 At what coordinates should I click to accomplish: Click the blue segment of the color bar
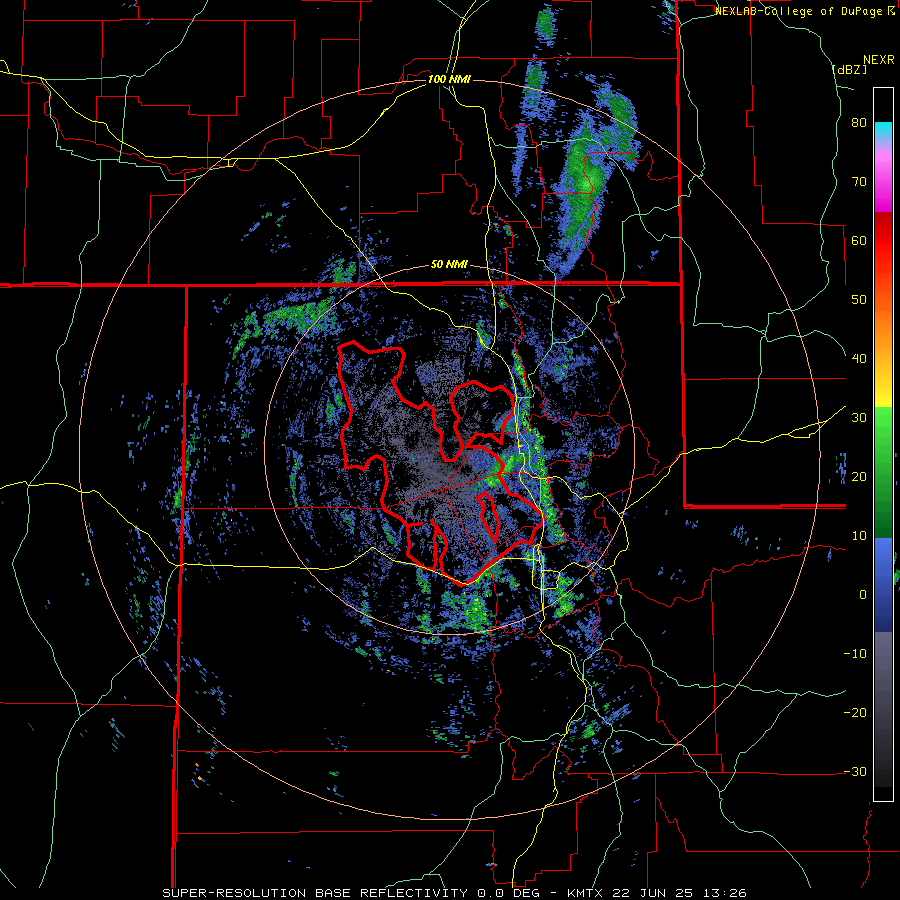click(x=883, y=585)
